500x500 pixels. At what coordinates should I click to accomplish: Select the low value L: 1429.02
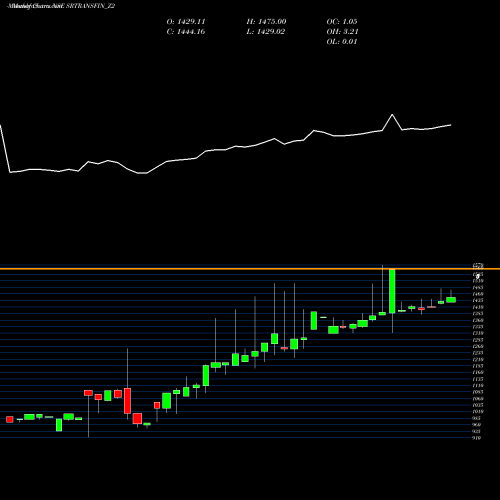[265, 32]
